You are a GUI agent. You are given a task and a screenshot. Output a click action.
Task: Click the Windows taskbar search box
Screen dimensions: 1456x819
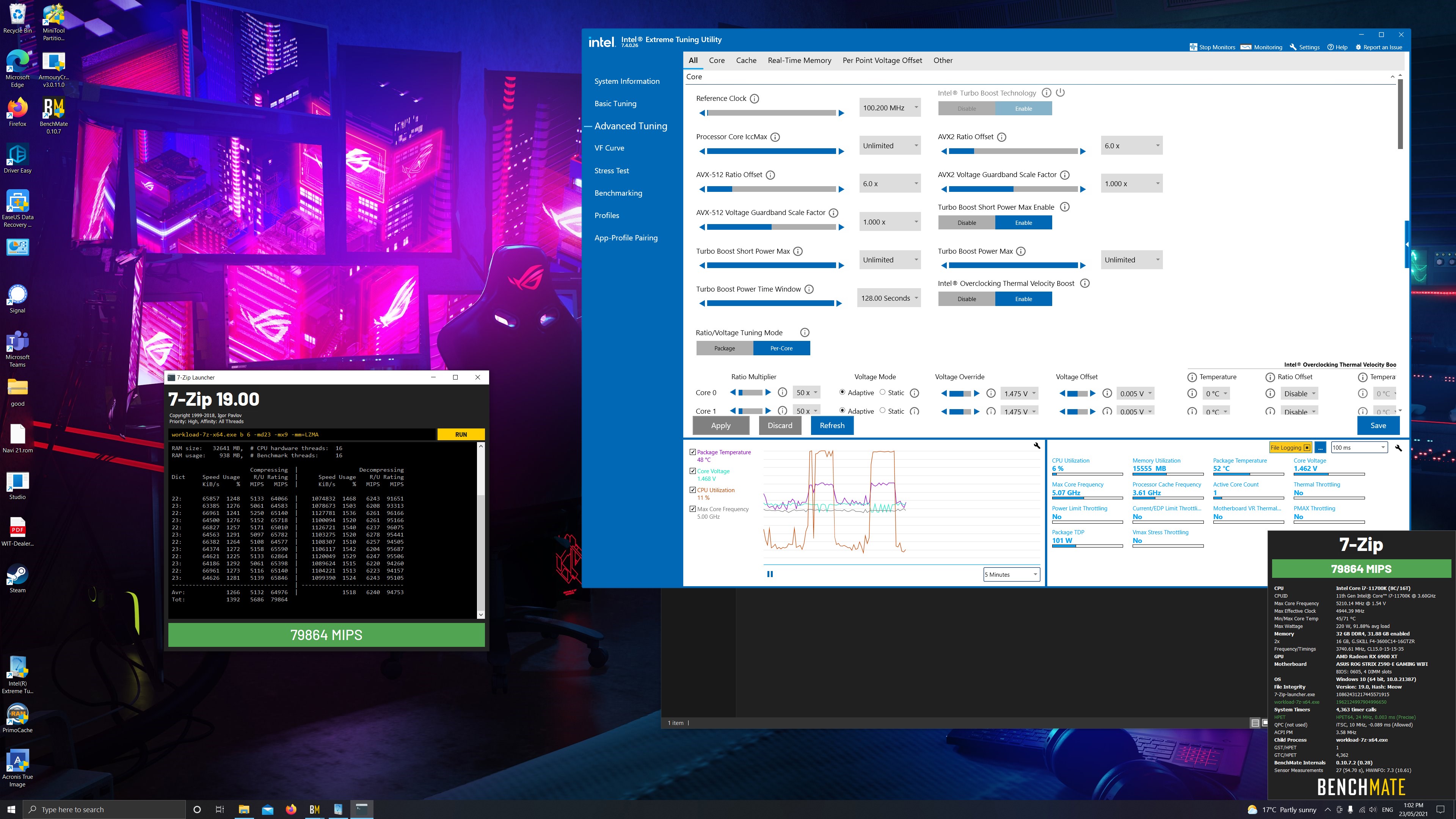(x=105, y=810)
